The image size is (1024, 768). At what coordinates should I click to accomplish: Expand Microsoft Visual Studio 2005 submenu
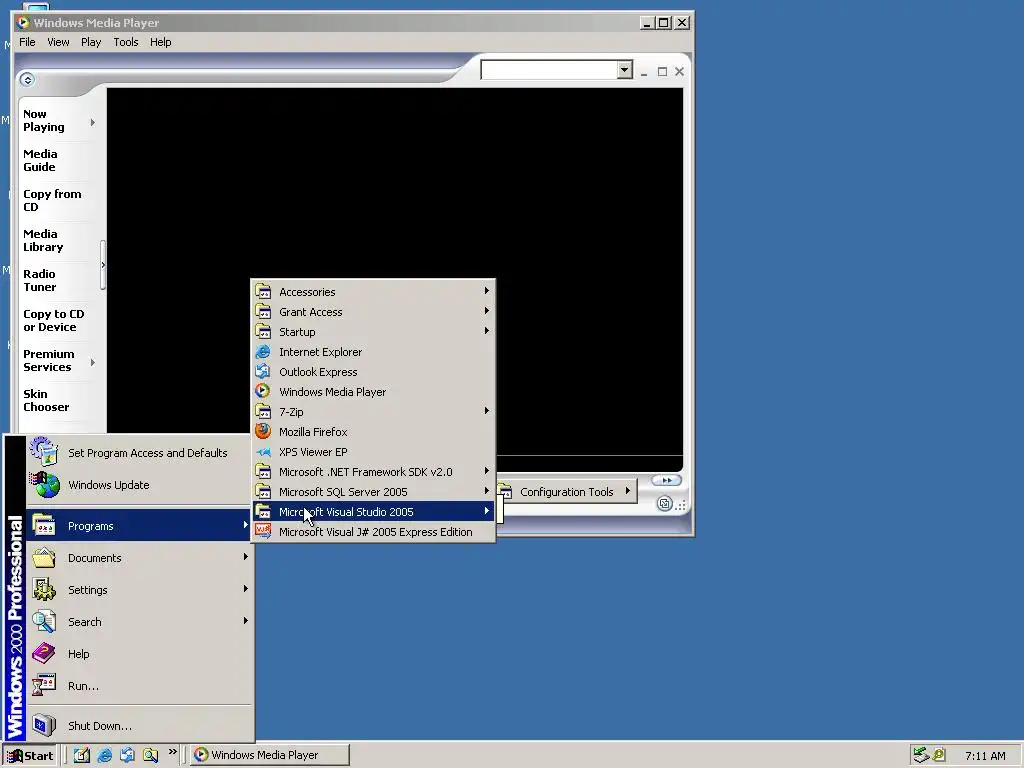click(x=487, y=511)
